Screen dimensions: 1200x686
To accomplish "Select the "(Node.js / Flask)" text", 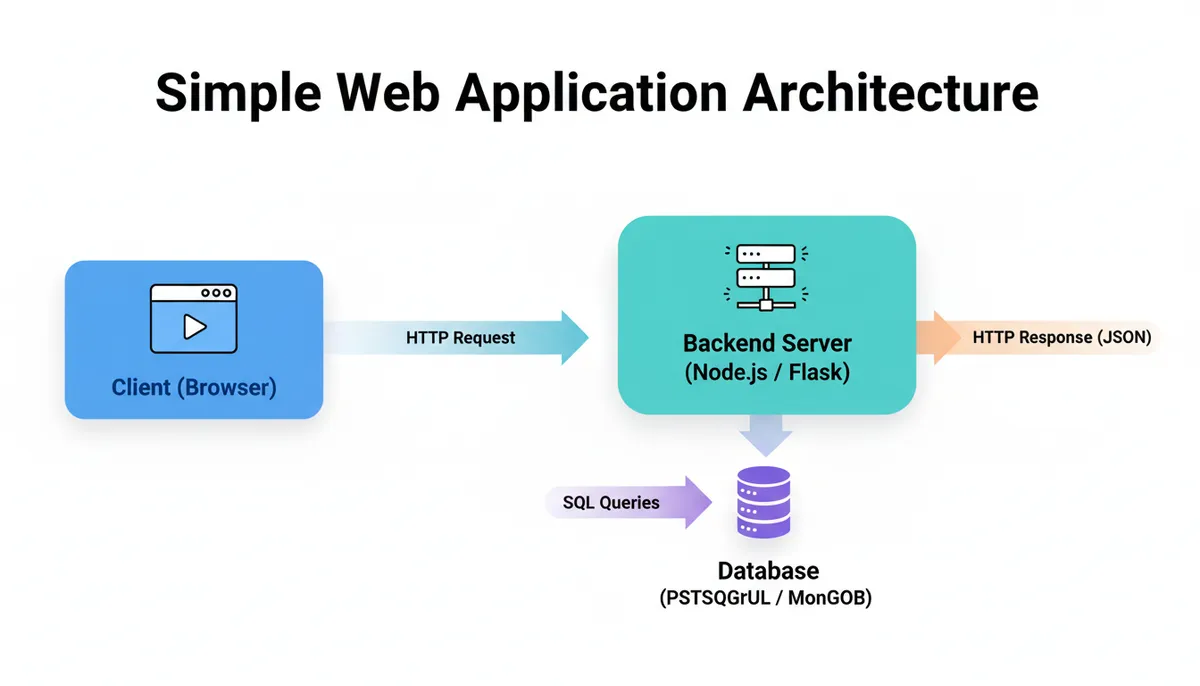I will coord(767,374).
